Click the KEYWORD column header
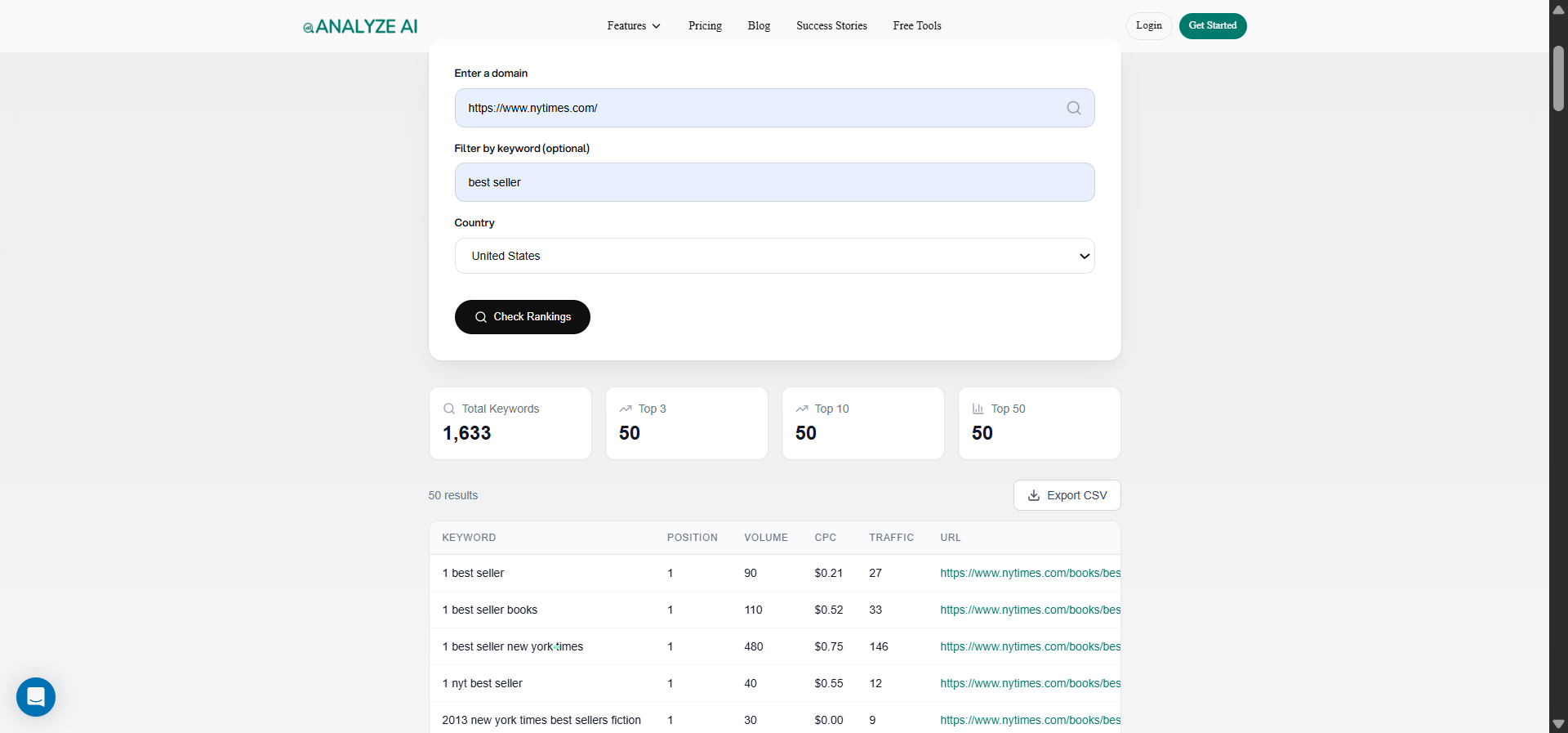Screen dimensions: 1568x733 coord(469,538)
